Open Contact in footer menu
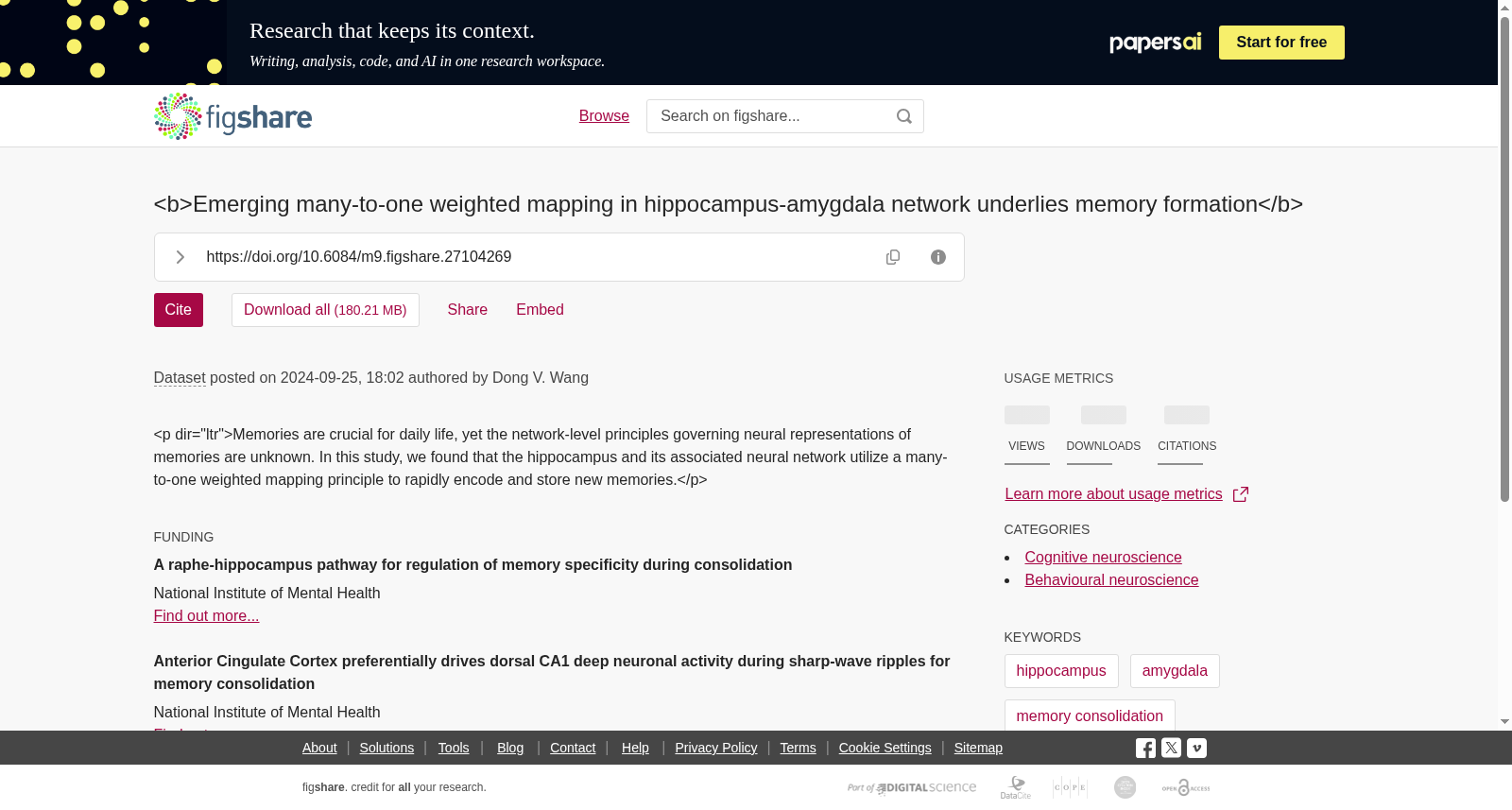 click(573, 748)
